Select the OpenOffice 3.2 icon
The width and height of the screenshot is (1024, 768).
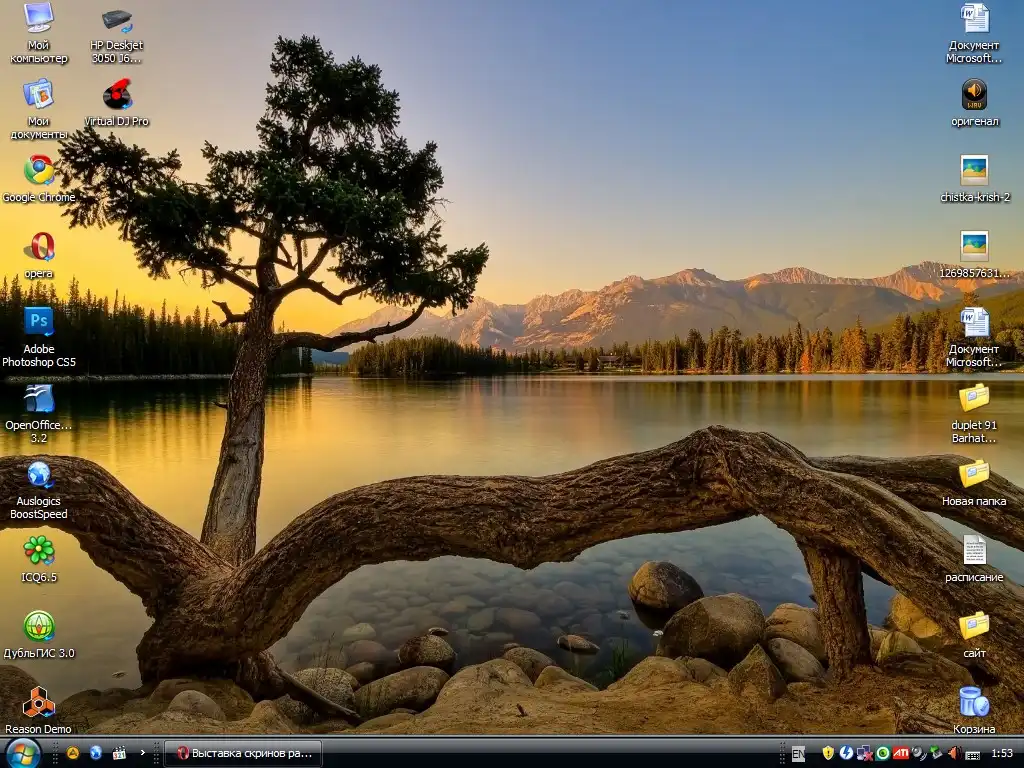coord(39,399)
